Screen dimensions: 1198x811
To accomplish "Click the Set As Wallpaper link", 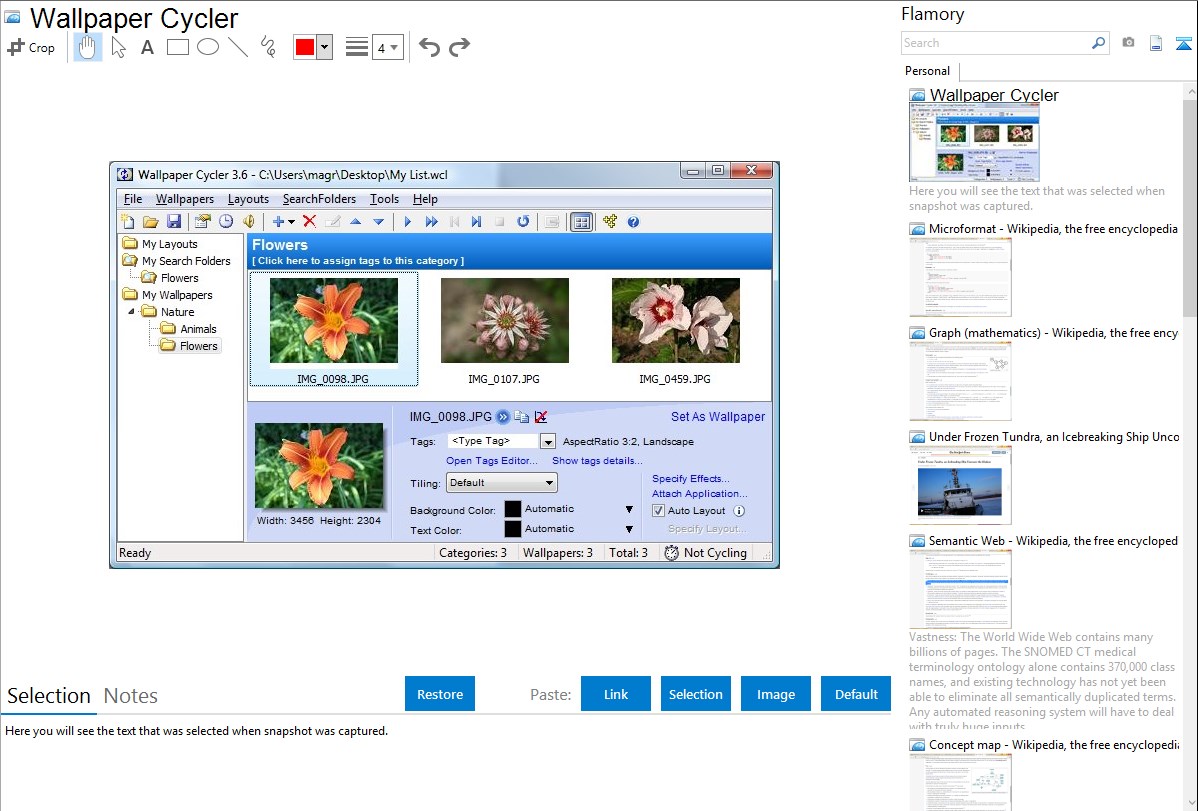I will point(717,417).
